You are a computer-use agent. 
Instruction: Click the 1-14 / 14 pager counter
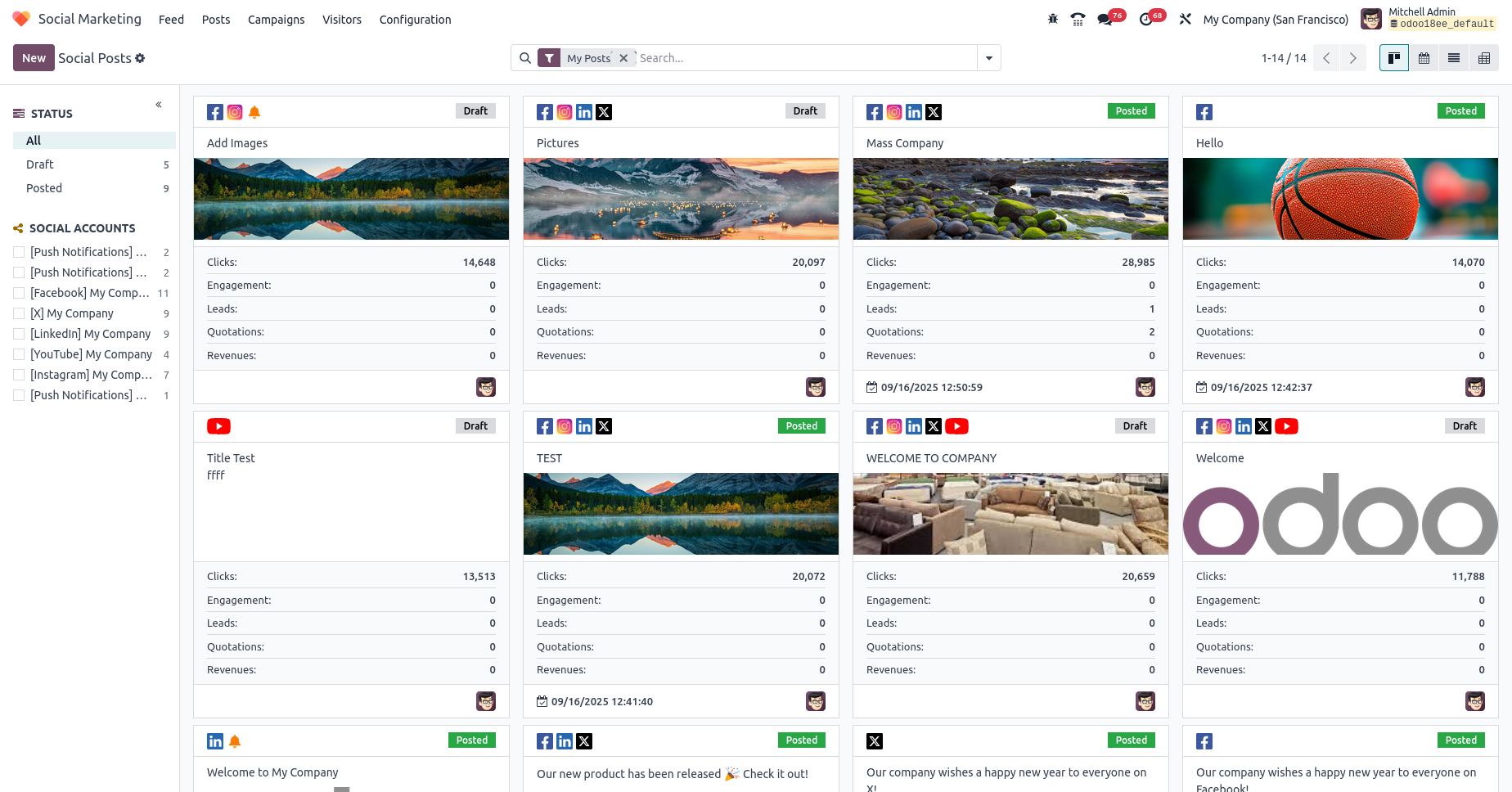pos(1284,58)
